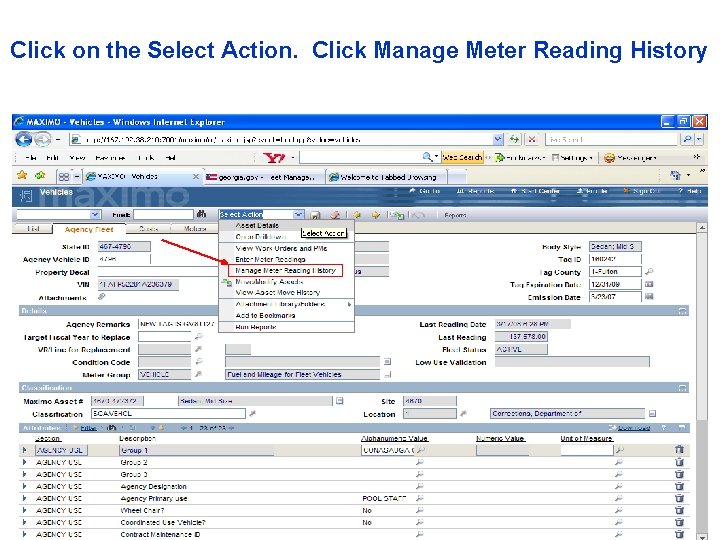Go to previous record yellow arrow
Screen dimensions: 720x540
(x=356, y=215)
